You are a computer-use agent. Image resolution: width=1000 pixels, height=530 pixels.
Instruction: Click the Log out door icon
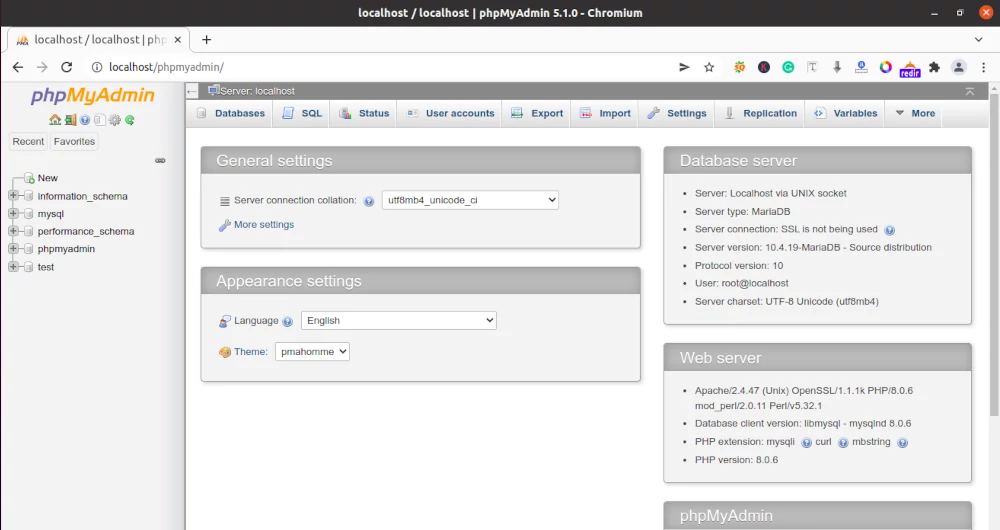tap(70, 120)
